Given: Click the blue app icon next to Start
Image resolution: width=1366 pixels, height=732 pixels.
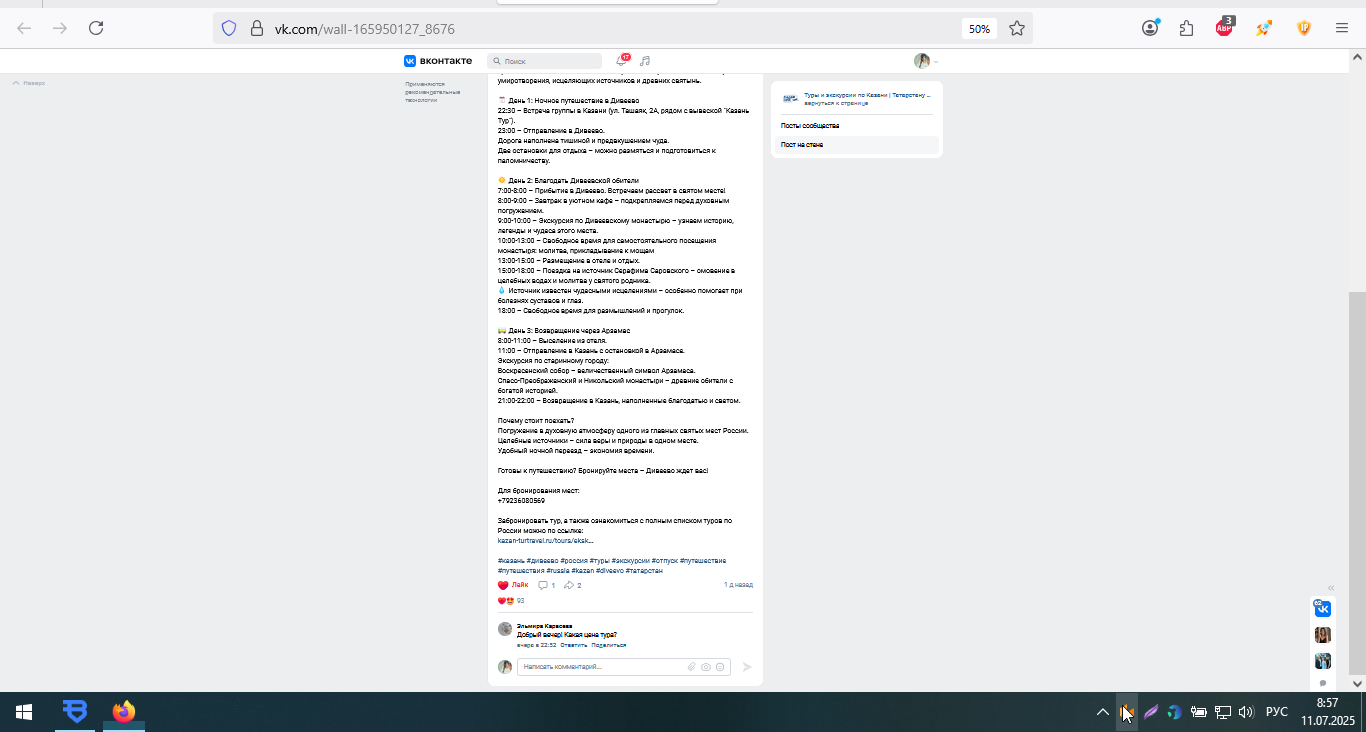Looking at the screenshot, I should pos(74,712).
